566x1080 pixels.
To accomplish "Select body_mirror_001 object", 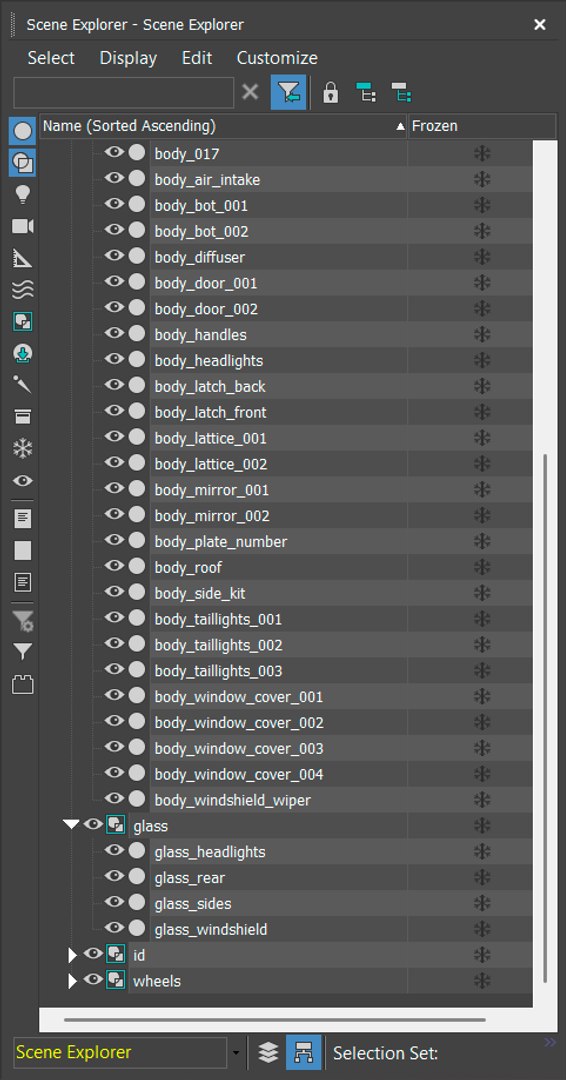I will [211, 490].
